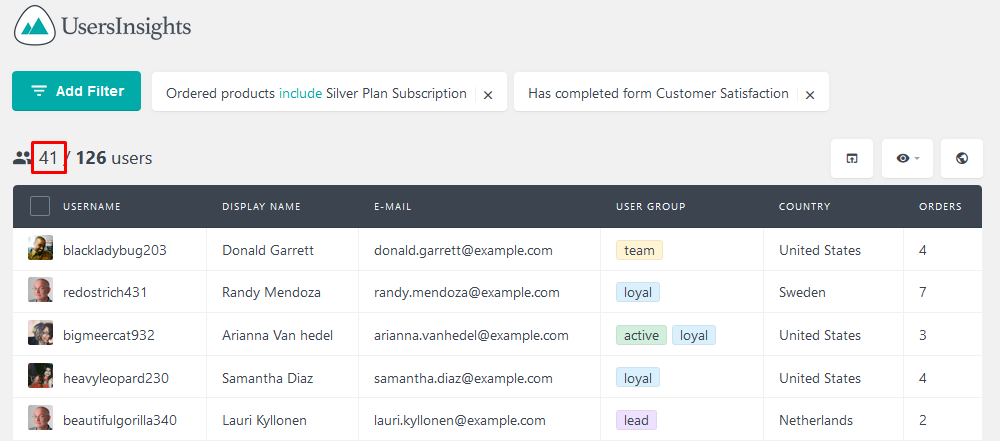Sort by the Orders column header
The width and height of the screenshot is (1000, 441).
[x=940, y=207]
